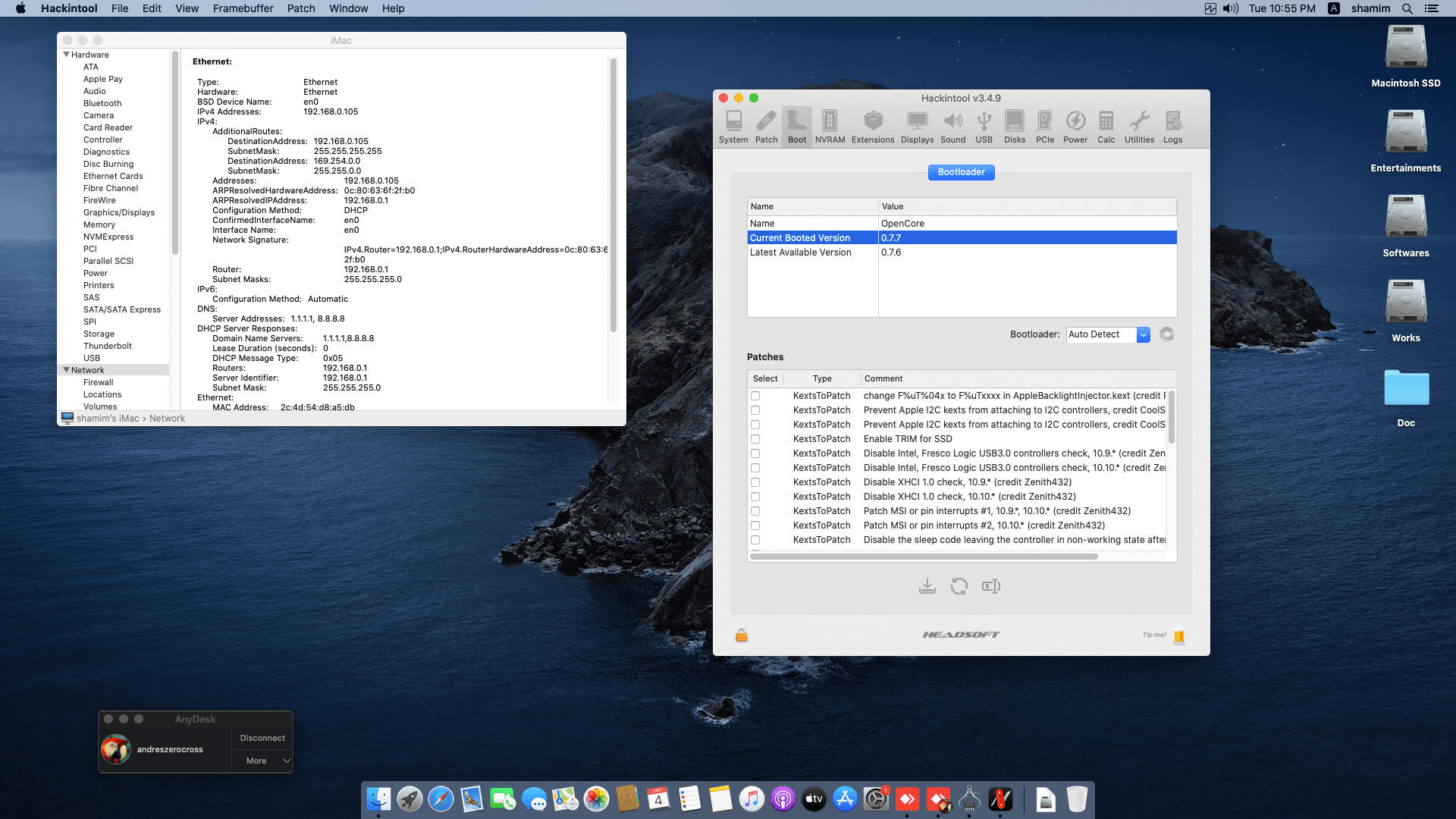This screenshot has height=819, width=1456.
Task: Open the System tab in Hackintool toolbar
Action: 733,127
